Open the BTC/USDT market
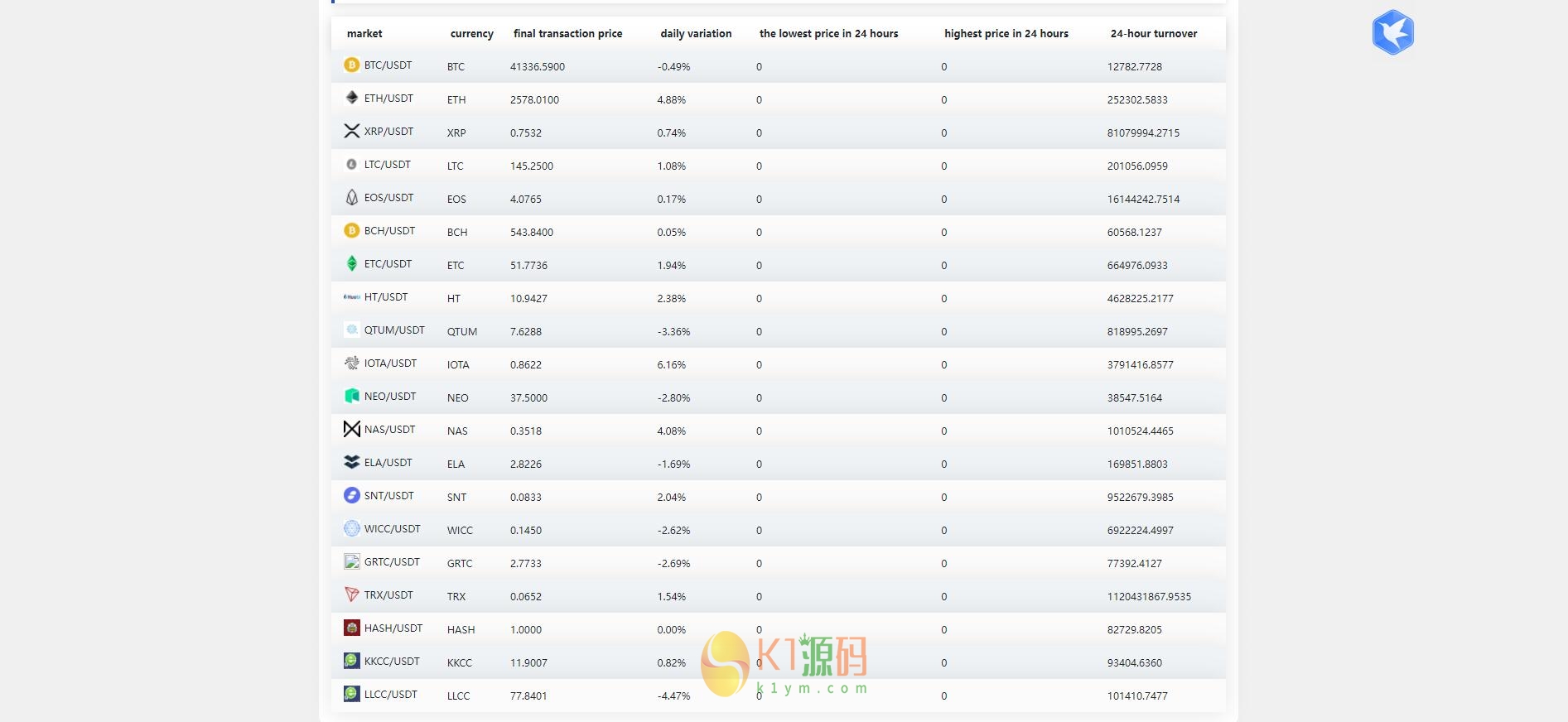1568x722 pixels. pyautogui.click(x=388, y=65)
